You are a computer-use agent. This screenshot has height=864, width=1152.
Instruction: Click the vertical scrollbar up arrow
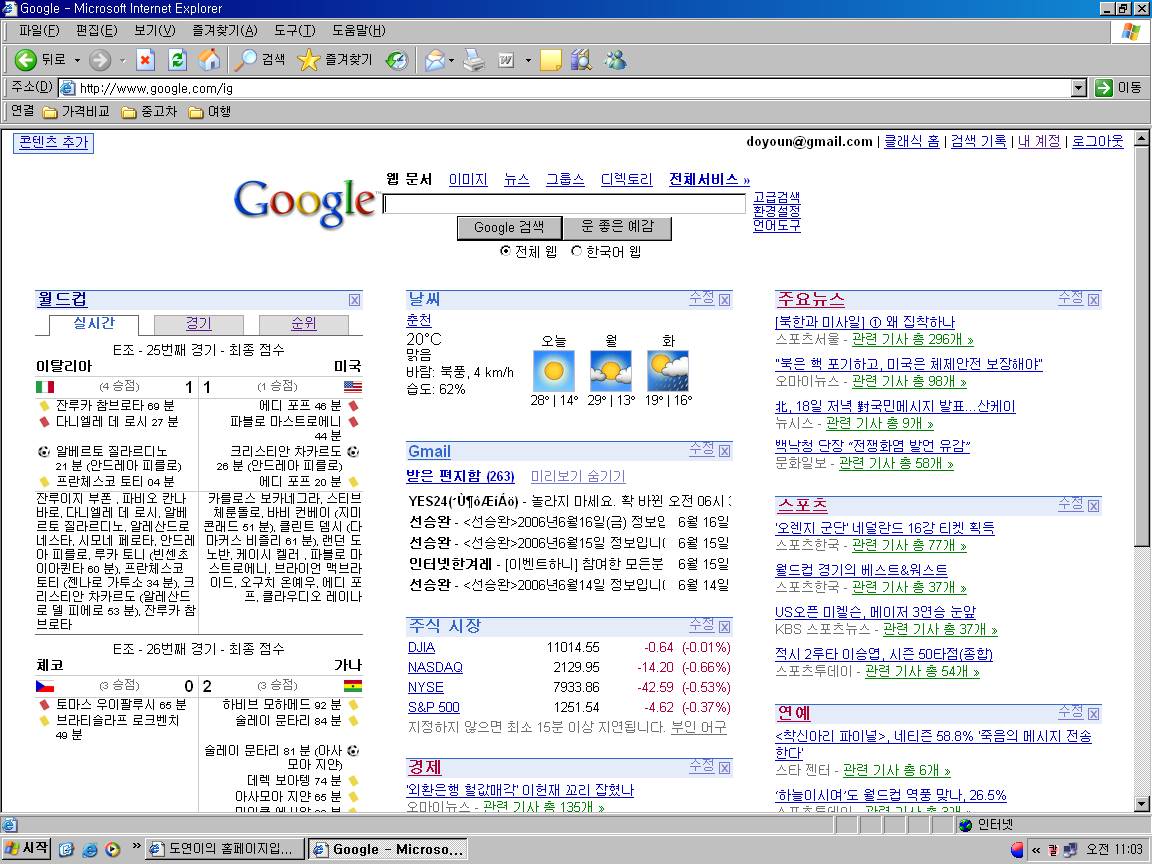1141,138
